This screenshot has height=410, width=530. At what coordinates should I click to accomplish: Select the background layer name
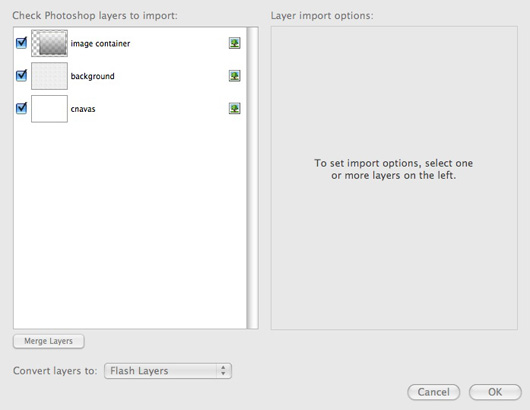[93, 76]
